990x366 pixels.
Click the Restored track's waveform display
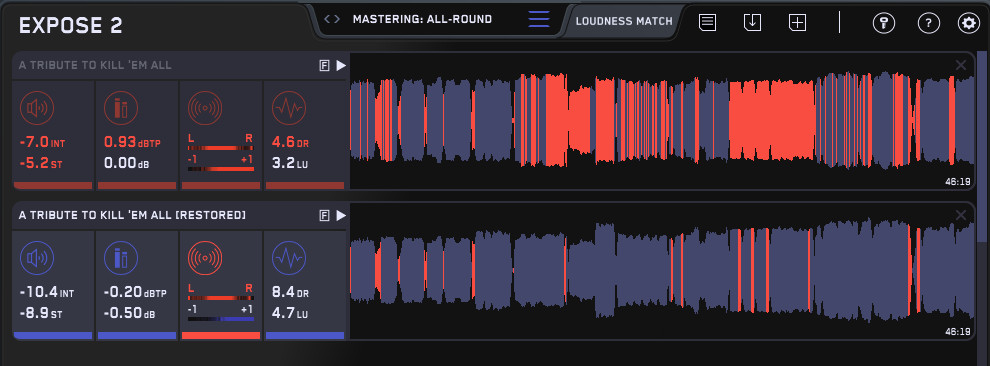pyautogui.click(x=662, y=271)
